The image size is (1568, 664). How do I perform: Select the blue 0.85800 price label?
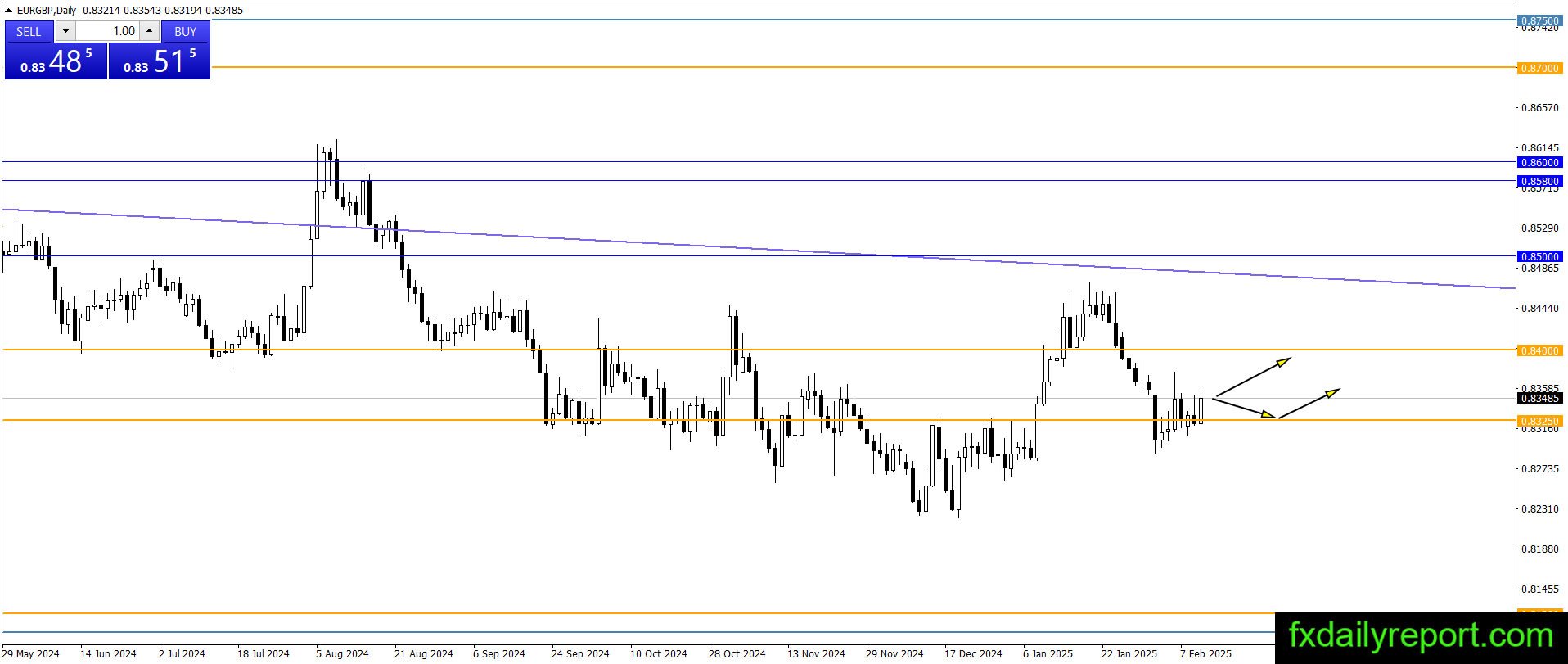tap(1539, 181)
